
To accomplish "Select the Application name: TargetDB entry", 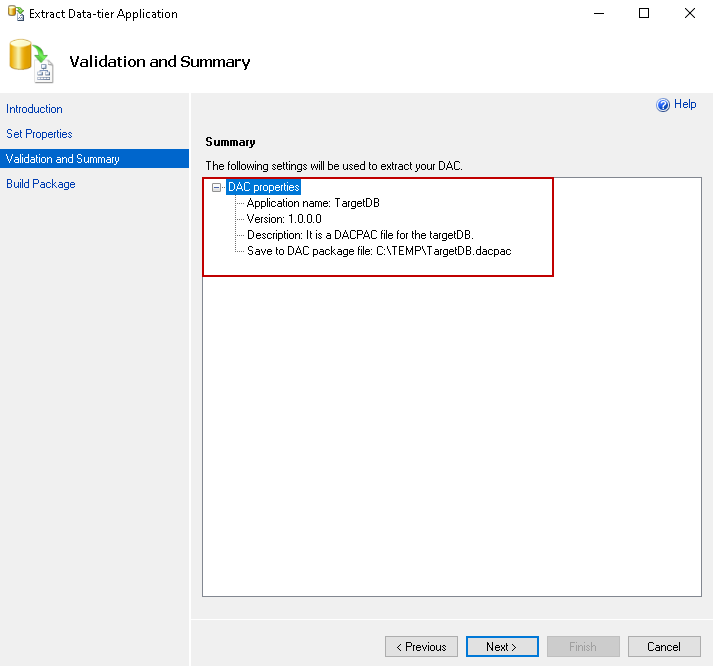I will coord(313,203).
